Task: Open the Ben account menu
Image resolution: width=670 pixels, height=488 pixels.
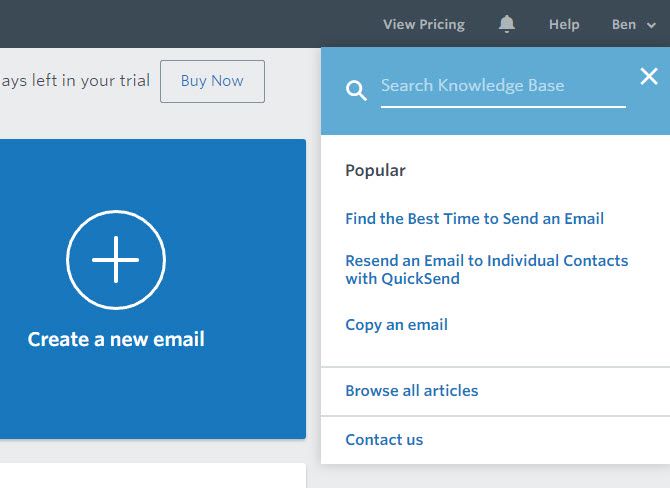Action: (x=625, y=24)
